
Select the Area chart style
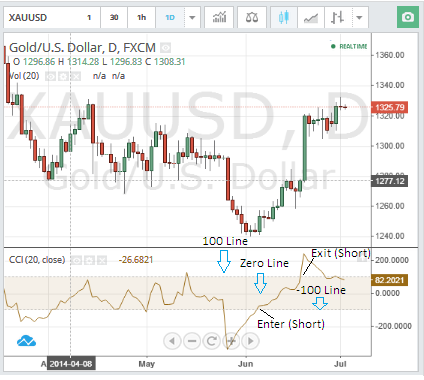[x=311, y=17]
